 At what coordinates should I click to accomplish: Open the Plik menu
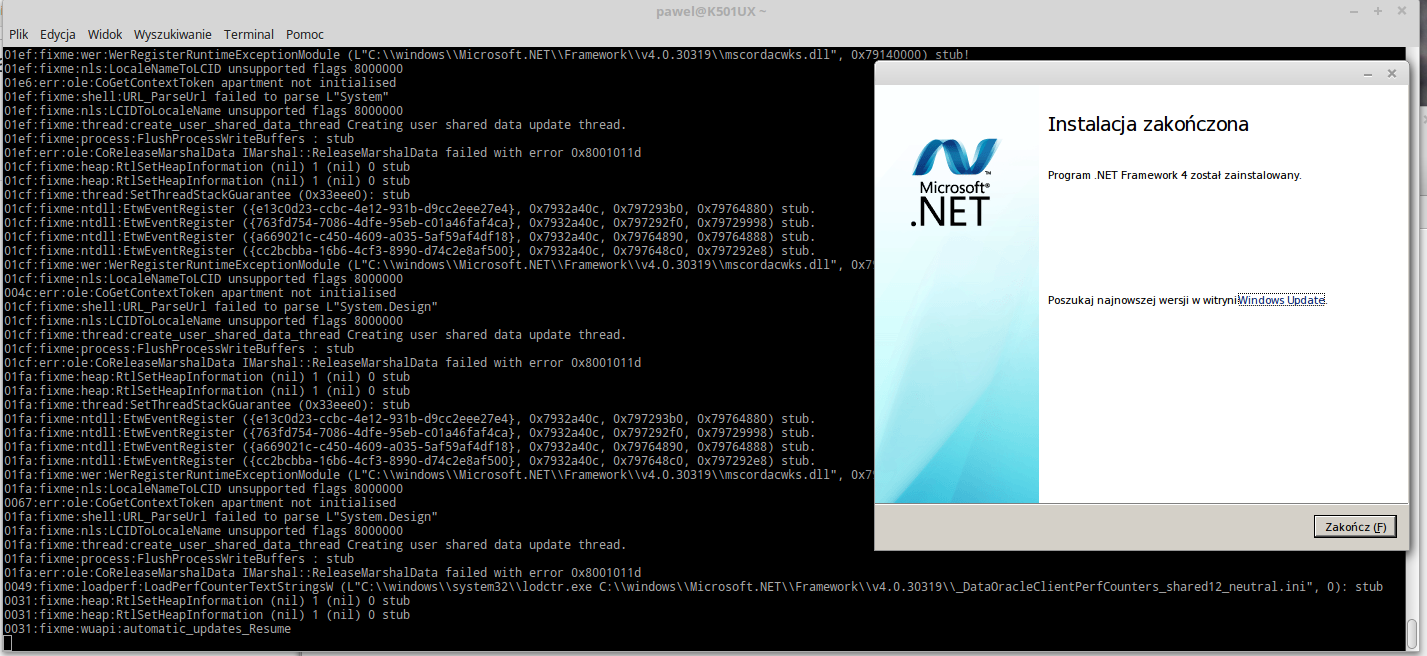18,34
